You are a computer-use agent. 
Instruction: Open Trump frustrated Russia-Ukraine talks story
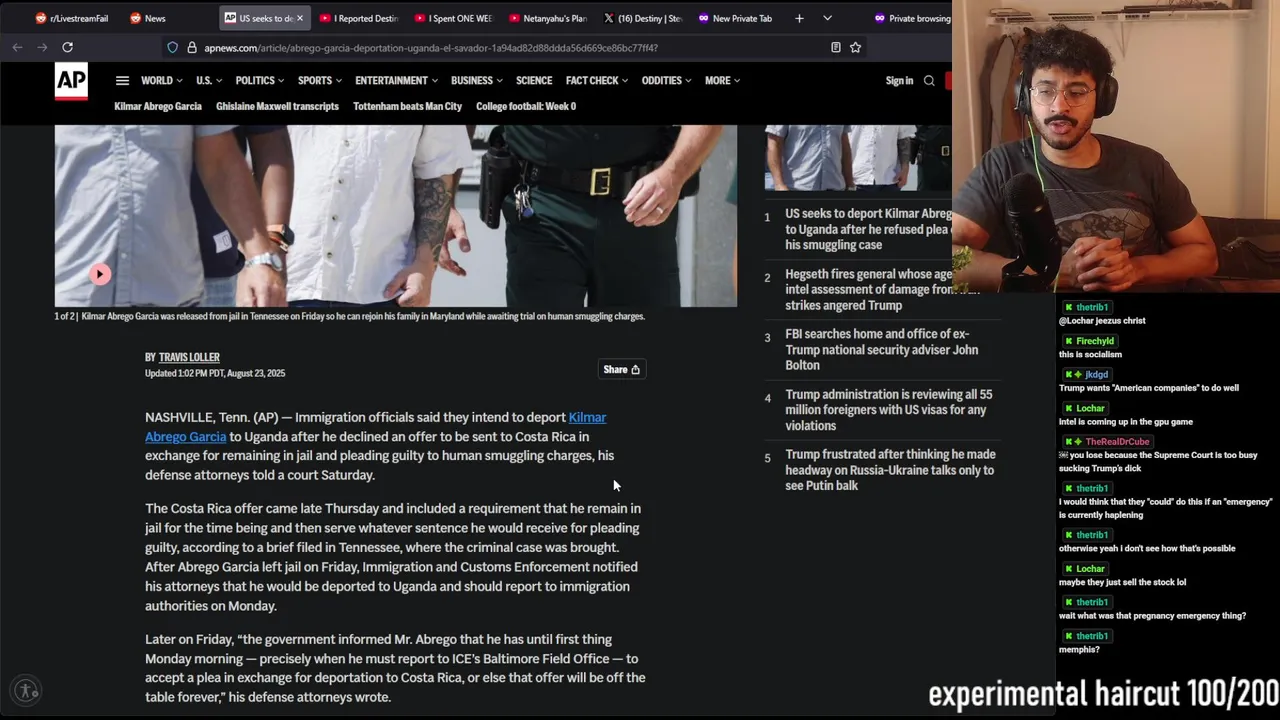(890, 470)
